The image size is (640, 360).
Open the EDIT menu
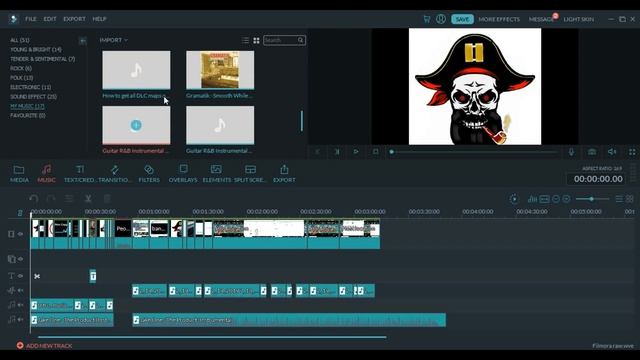click(50, 19)
